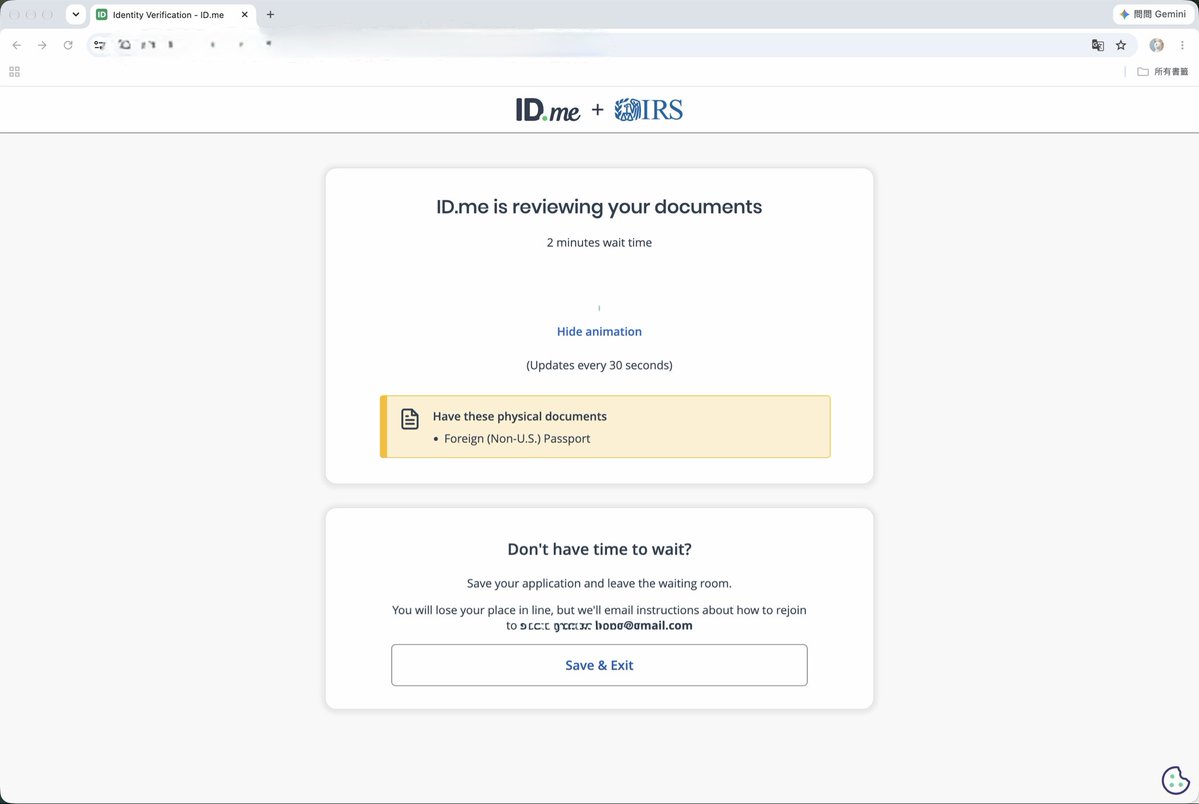Click the browser forward arrow
The width and height of the screenshot is (1199, 804).
click(42, 45)
